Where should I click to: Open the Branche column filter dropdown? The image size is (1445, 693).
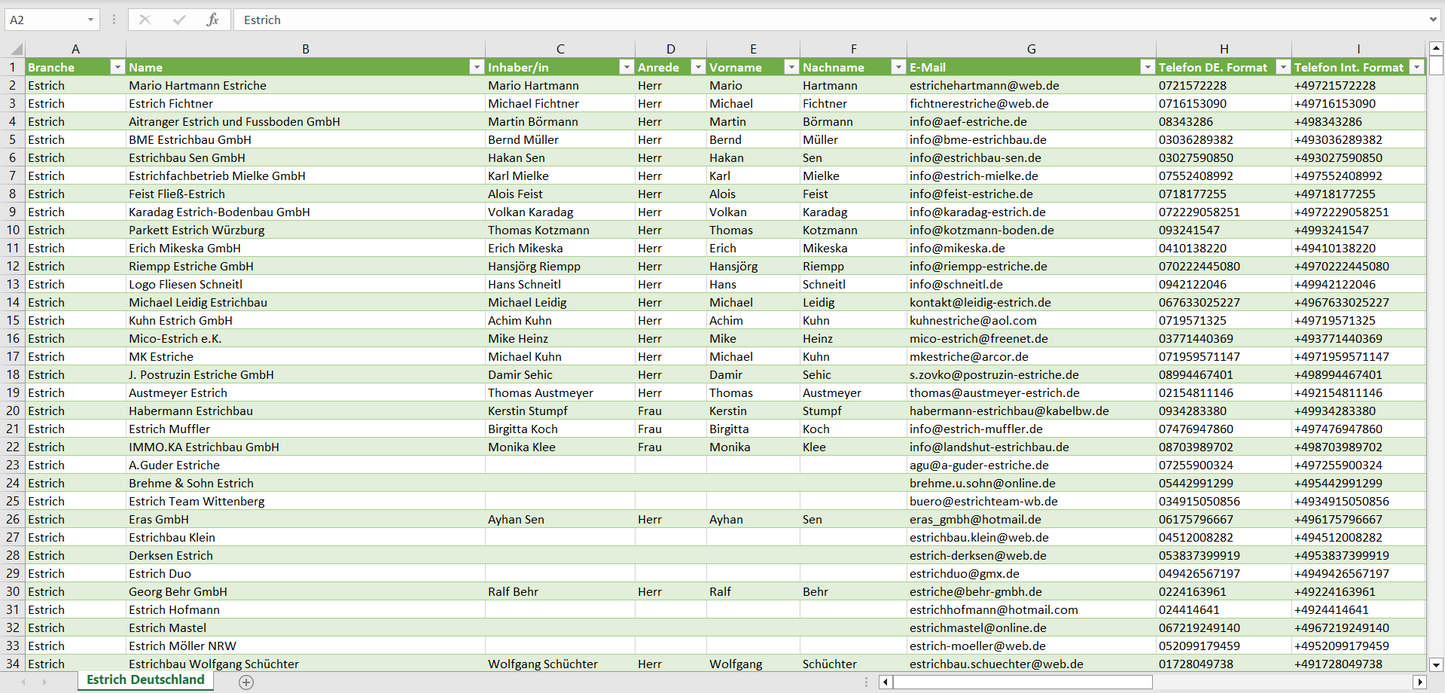coord(117,67)
